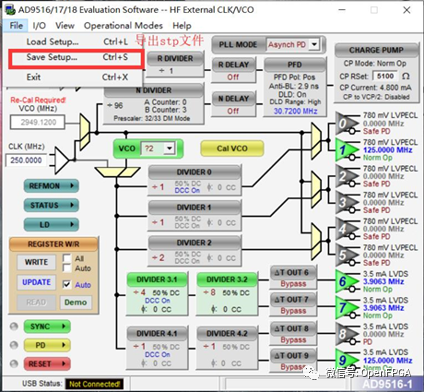Viewport: 424px width, 392px height.
Task: Open the Operational Modes menu
Action: tap(123, 26)
